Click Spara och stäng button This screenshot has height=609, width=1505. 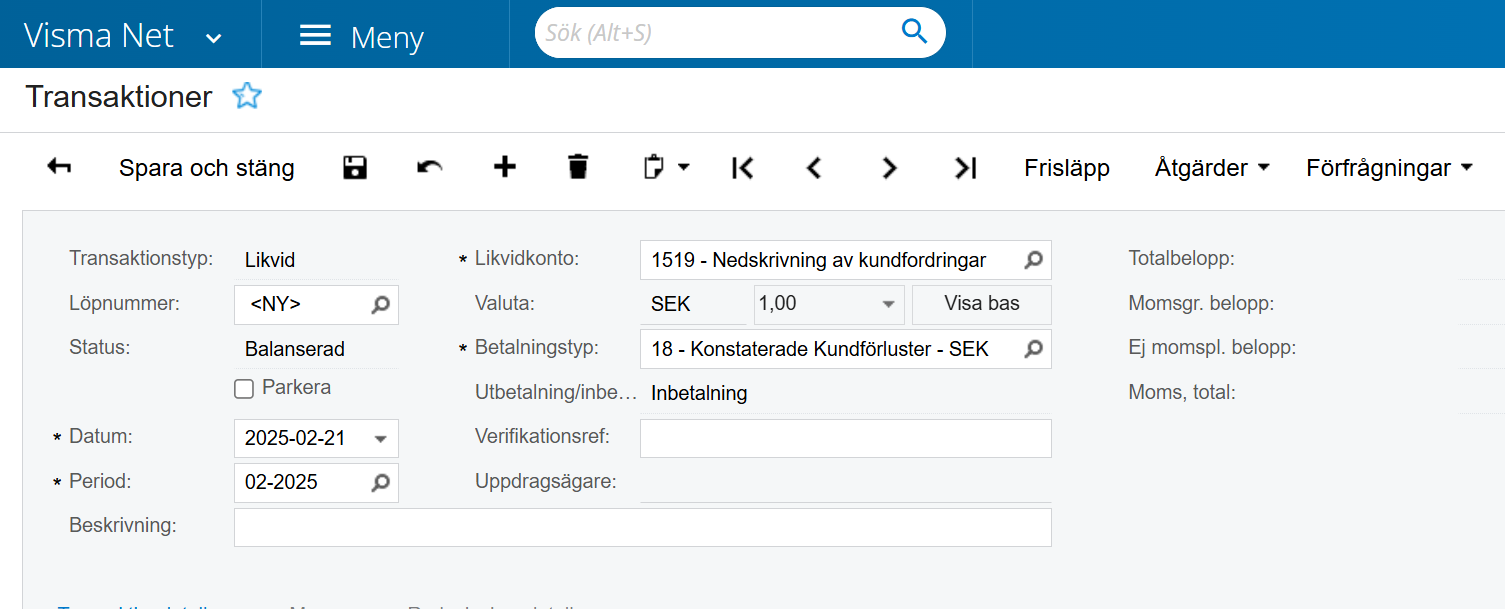(206, 168)
